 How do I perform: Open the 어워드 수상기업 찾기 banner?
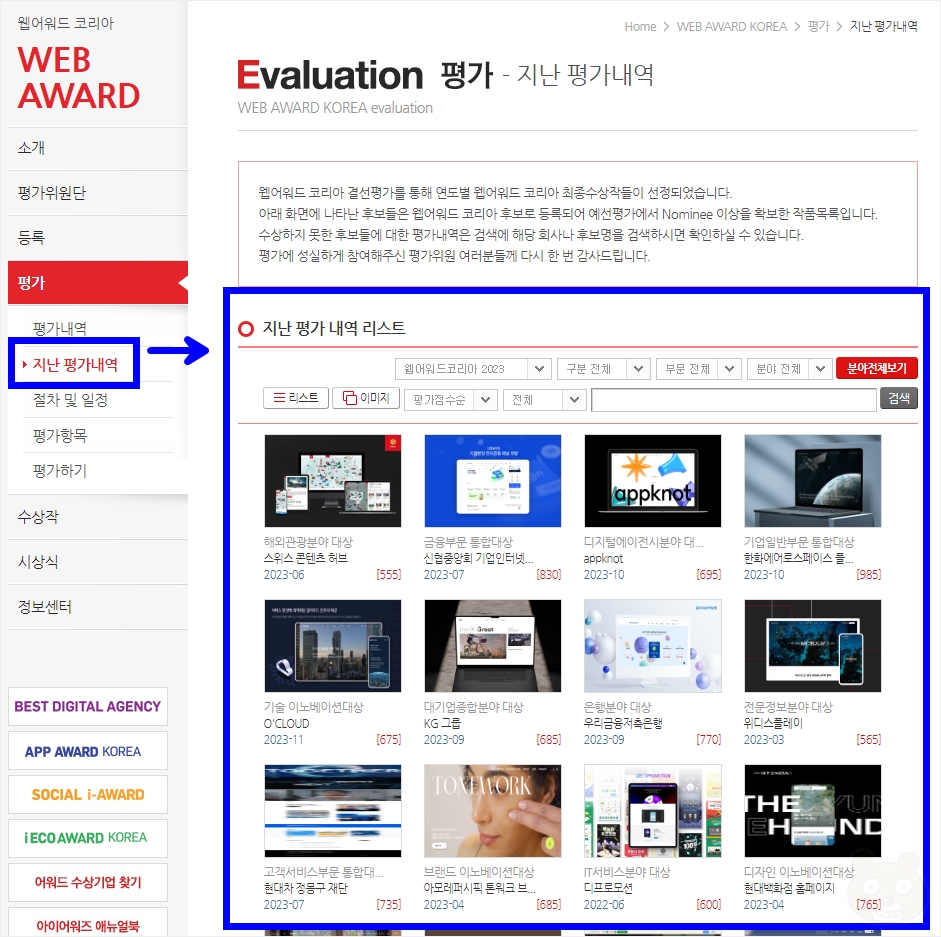88,882
